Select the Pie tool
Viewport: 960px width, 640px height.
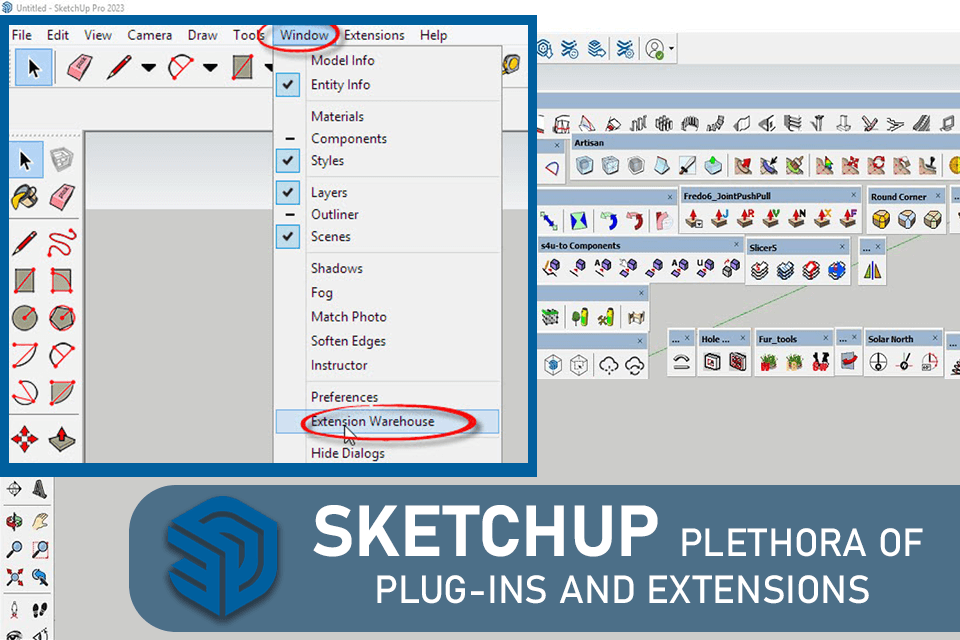click(62, 393)
